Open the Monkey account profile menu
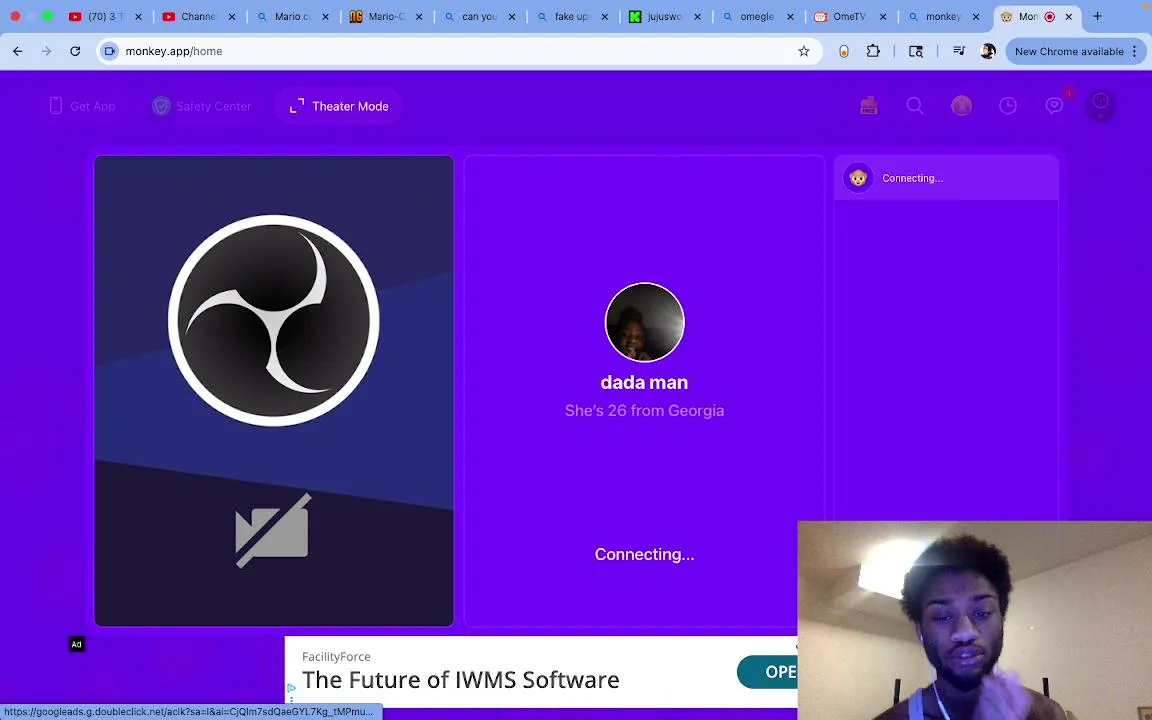This screenshot has width=1152, height=720. tap(1100, 105)
